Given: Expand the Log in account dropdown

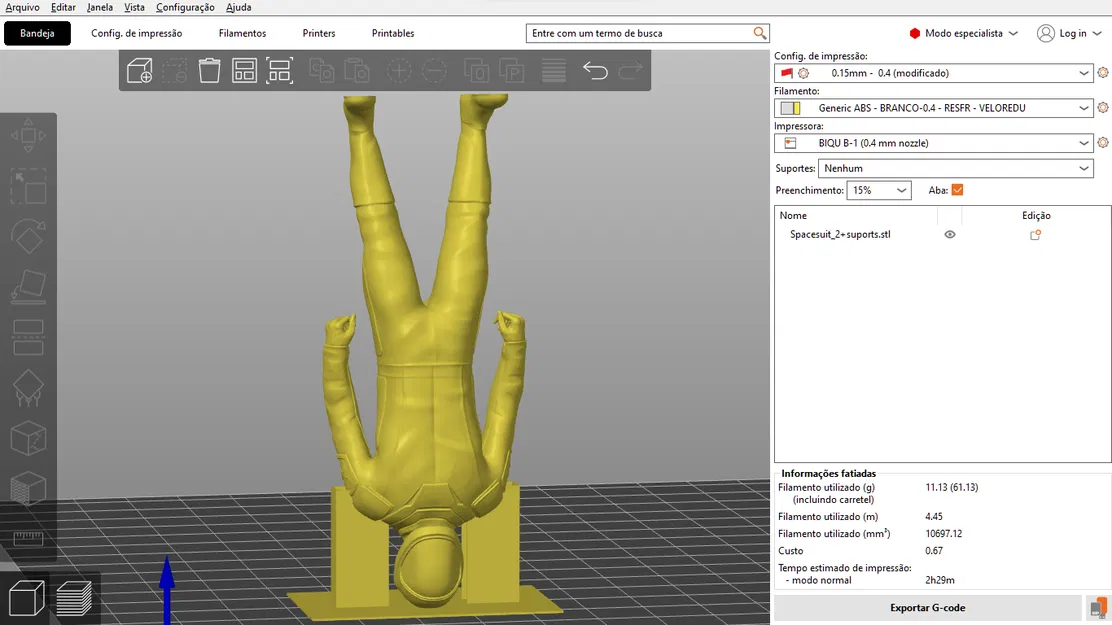Looking at the screenshot, I should click(1069, 33).
